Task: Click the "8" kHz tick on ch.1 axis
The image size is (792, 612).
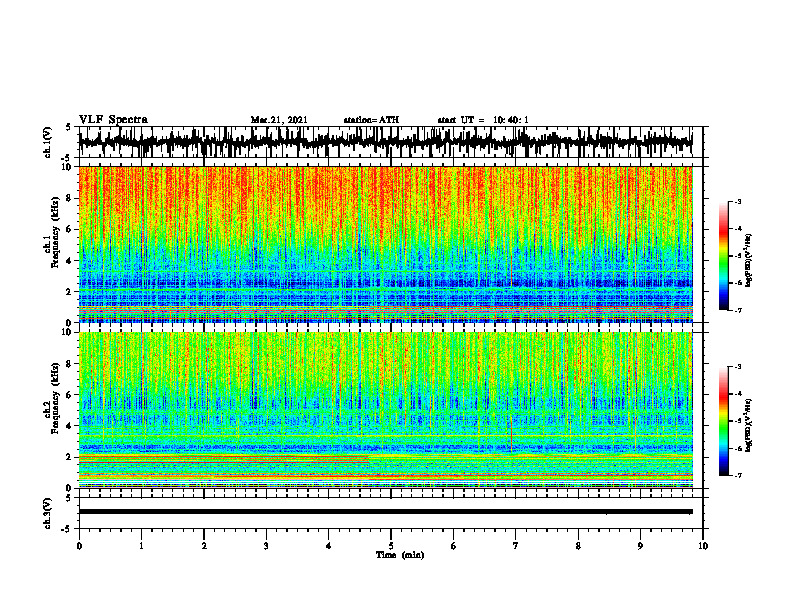Action: click(71, 198)
